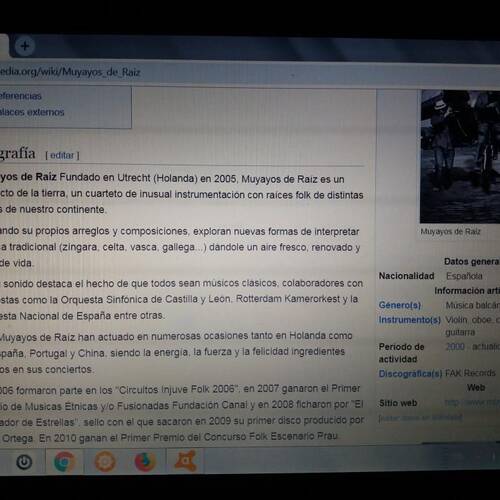Click the Datos generales infobox header

click(x=472, y=262)
